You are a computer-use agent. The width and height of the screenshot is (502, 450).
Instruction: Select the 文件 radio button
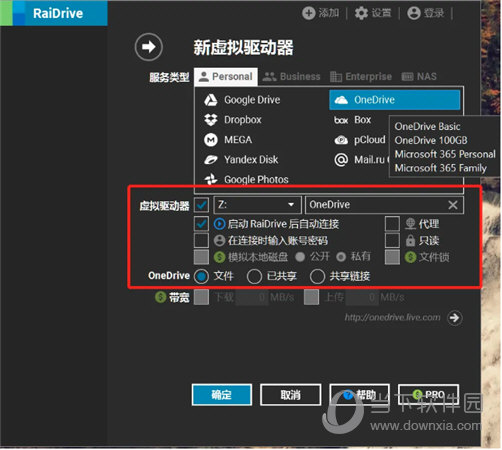coord(201,276)
